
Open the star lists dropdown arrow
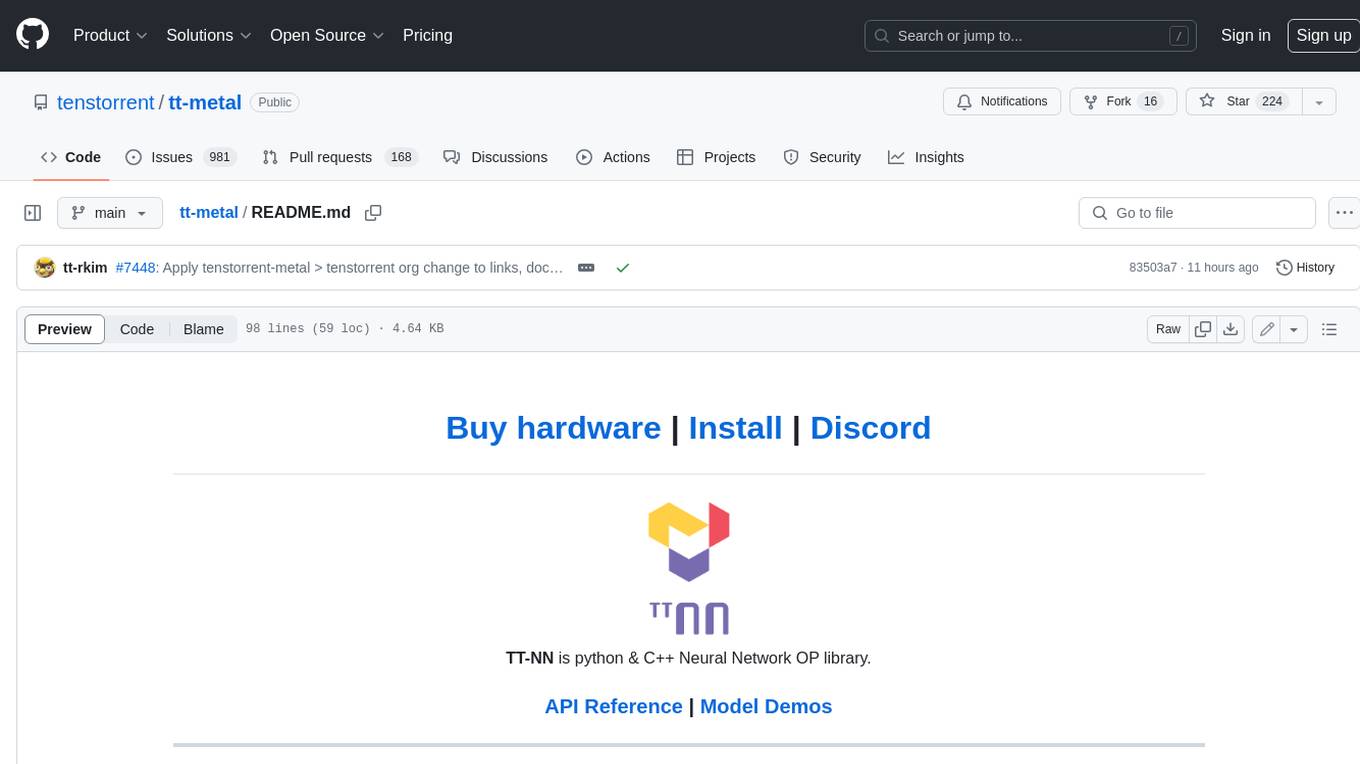coord(1319,102)
